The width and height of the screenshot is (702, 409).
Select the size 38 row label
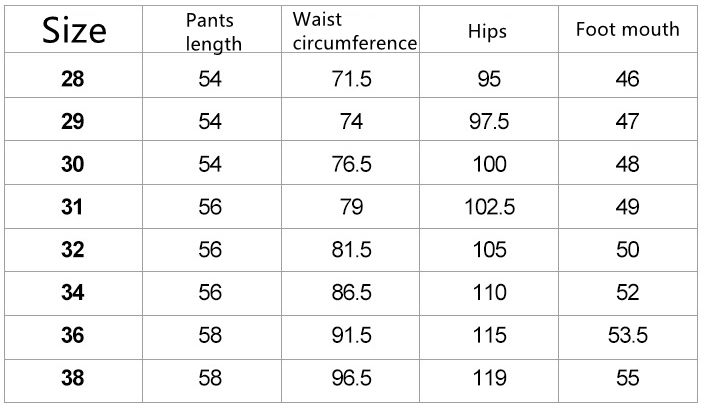coord(73,378)
